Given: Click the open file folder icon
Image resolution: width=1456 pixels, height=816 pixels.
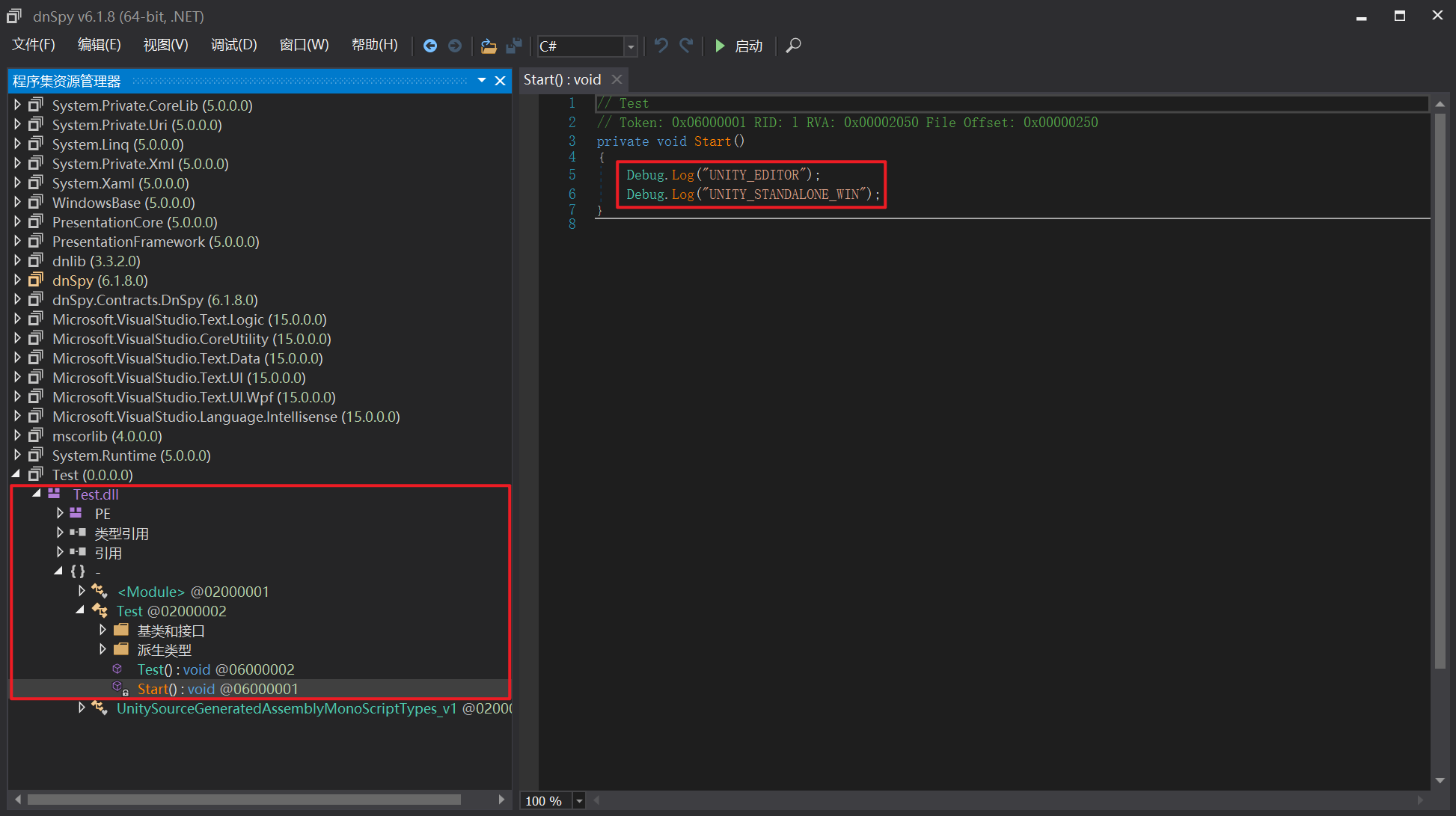Looking at the screenshot, I should click(489, 46).
